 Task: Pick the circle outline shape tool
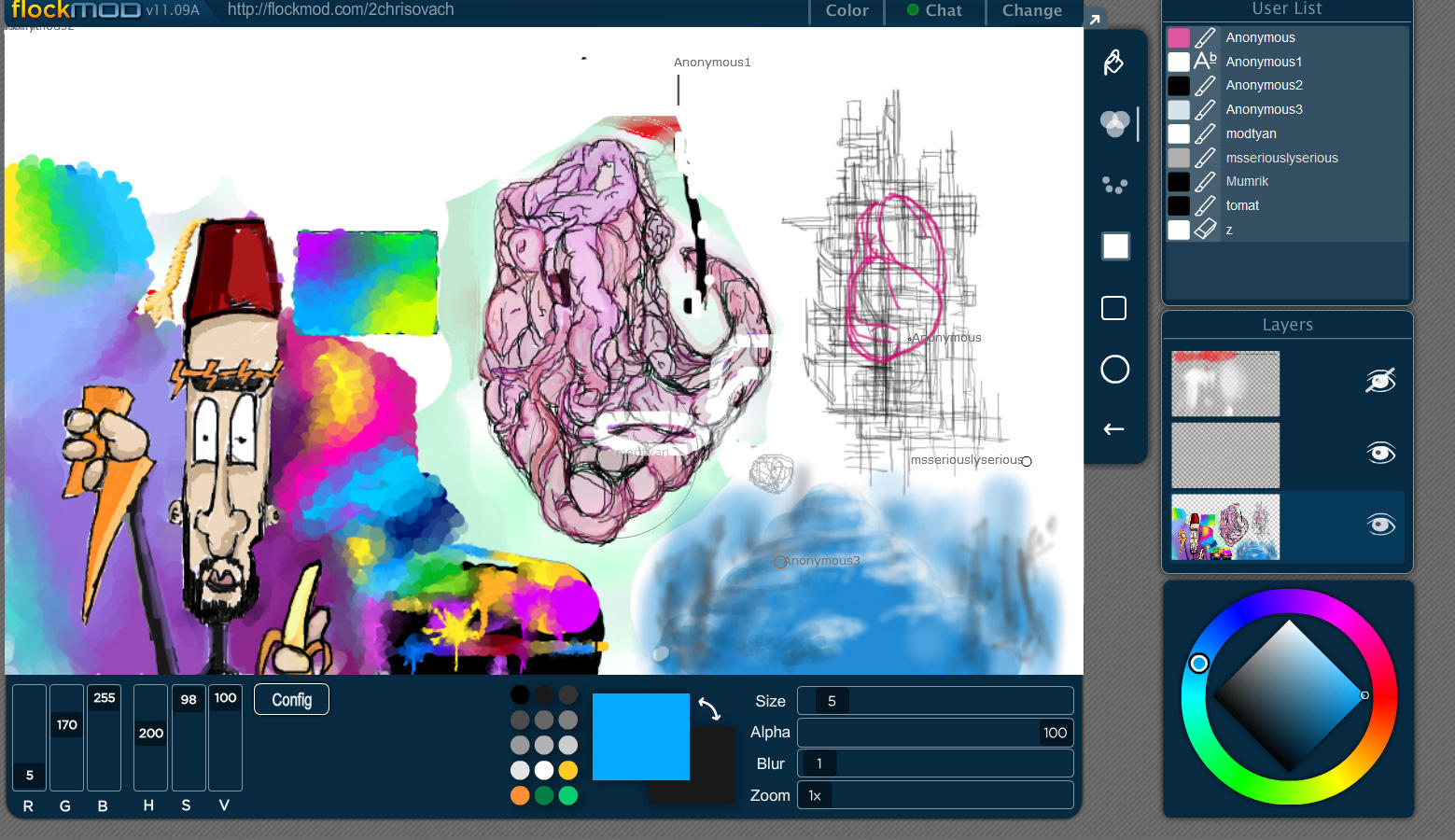pyautogui.click(x=1114, y=370)
